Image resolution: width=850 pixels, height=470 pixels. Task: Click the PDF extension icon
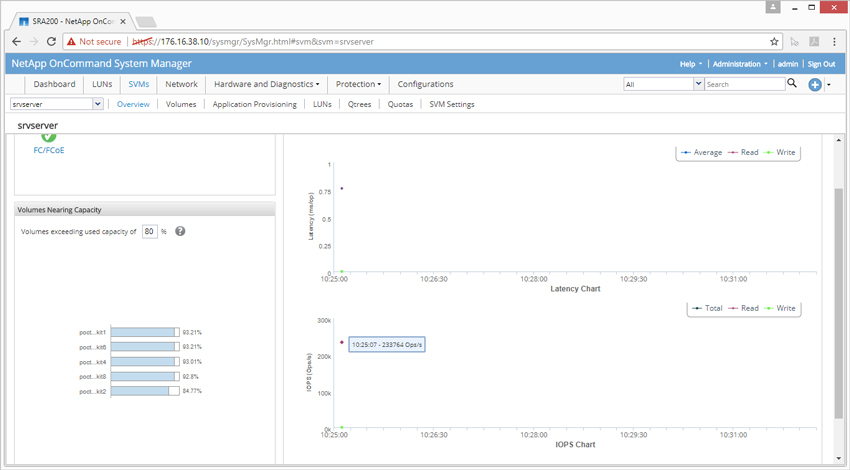(814, 42)
